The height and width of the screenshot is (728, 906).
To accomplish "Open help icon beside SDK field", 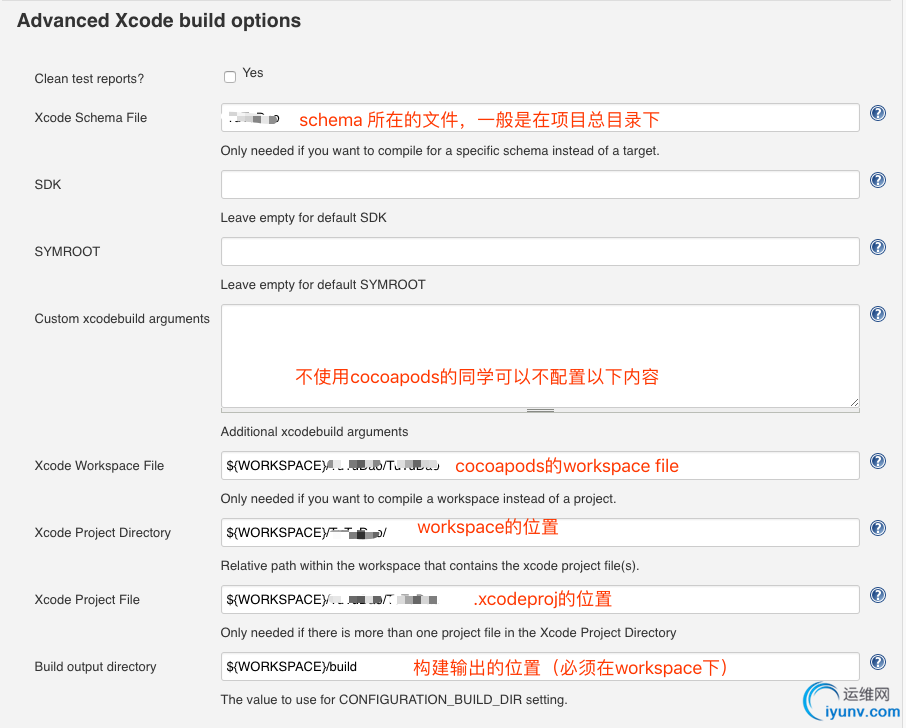I will pos(878,180).
